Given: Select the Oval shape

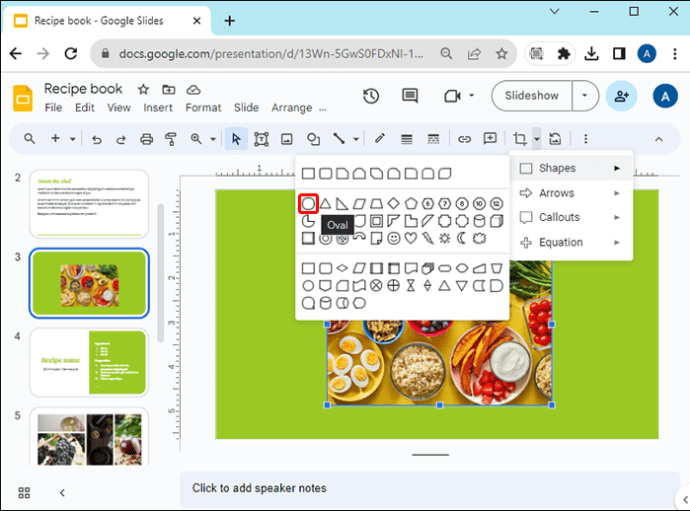Looking at the screenshot, I should click(308, 203).
